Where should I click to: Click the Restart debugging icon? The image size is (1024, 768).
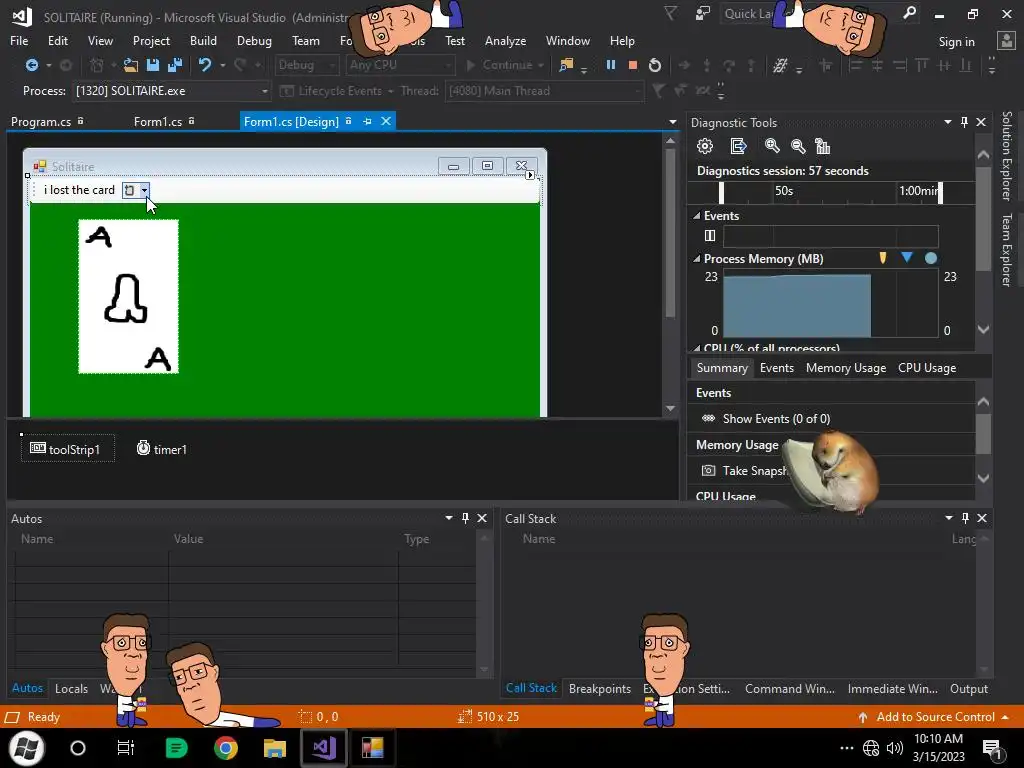pyautogui.click(x=655, y=65)
